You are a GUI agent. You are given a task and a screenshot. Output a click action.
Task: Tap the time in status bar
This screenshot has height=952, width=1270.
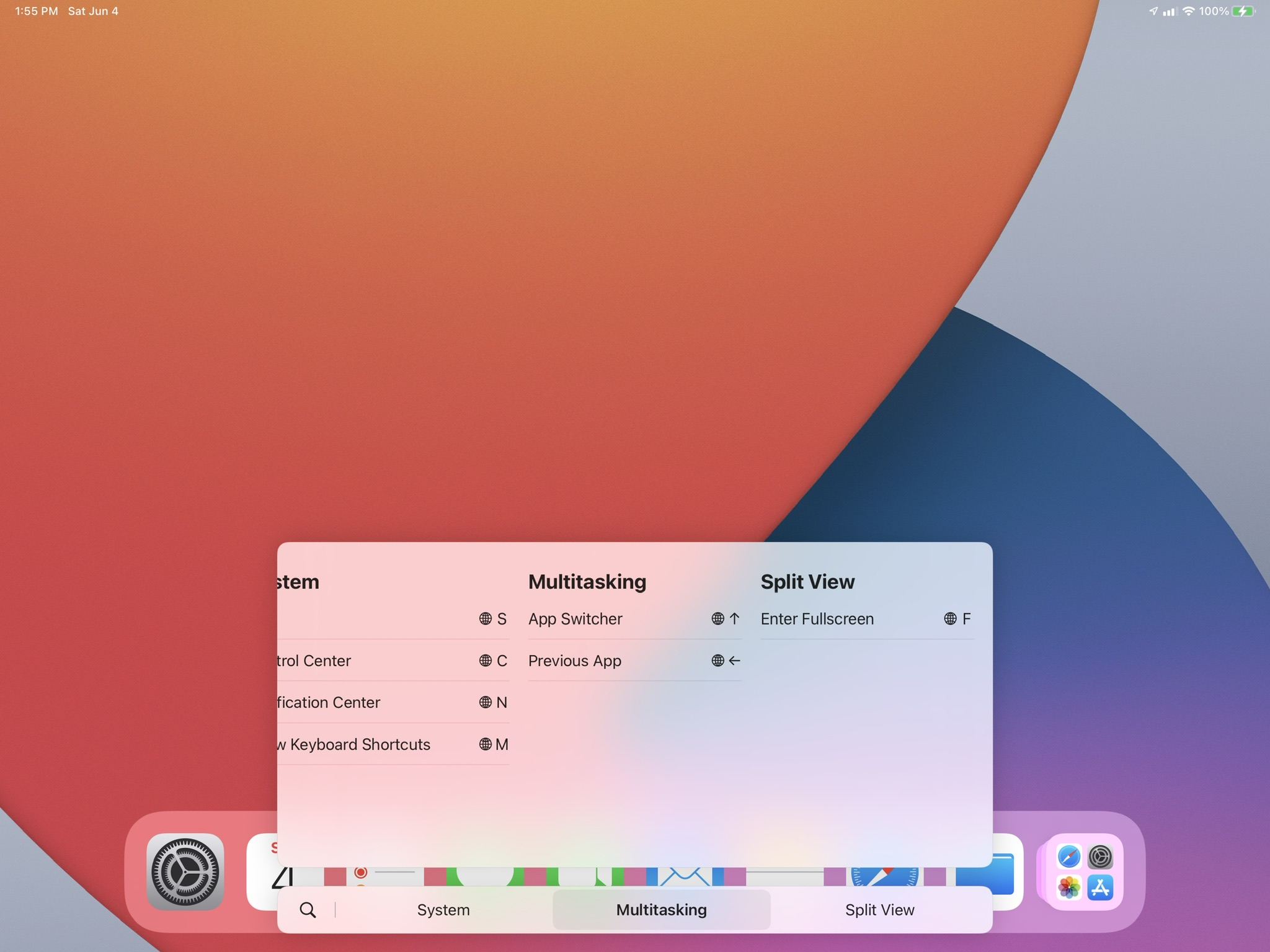[36, 11]
